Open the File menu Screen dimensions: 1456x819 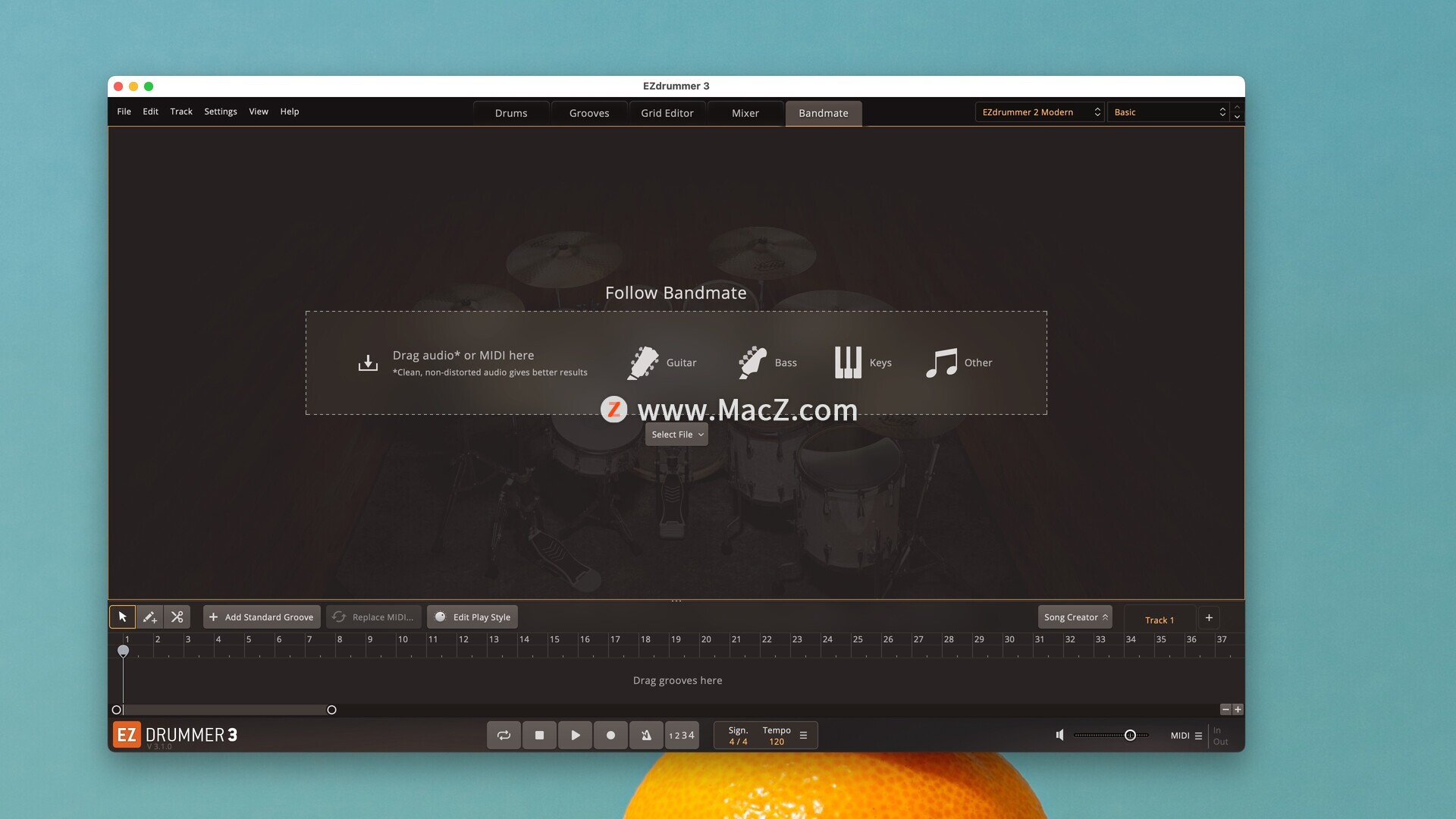point(124,111)
